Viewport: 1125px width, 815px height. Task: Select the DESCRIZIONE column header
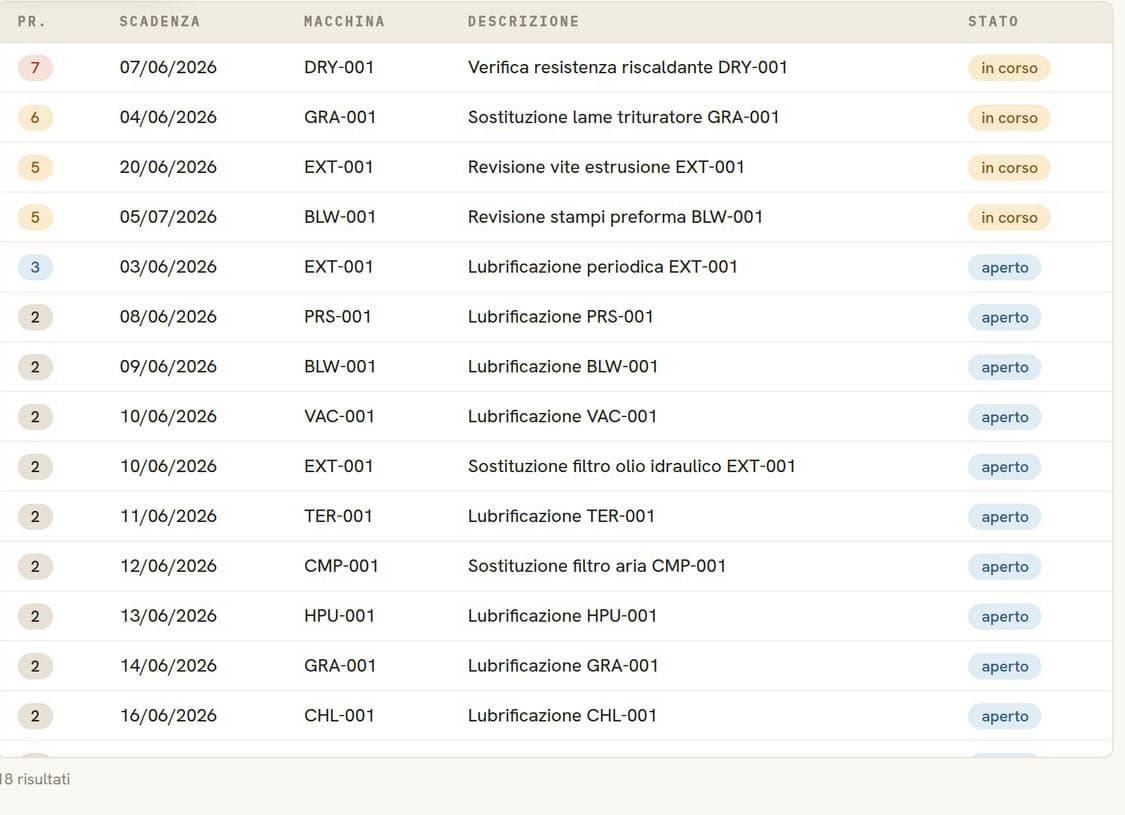[523, 22]
